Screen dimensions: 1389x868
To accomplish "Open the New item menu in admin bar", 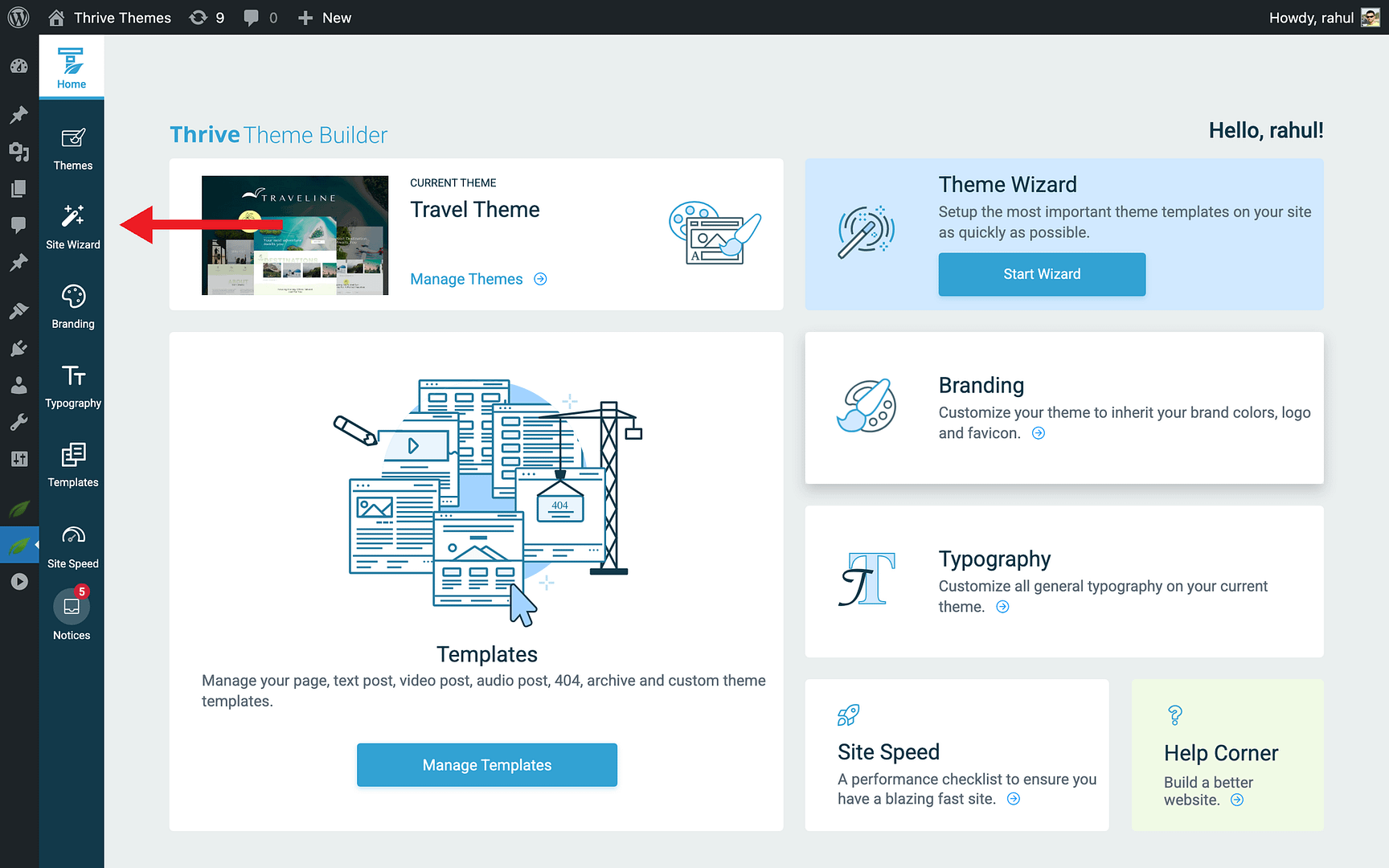I will click(324, 17).
